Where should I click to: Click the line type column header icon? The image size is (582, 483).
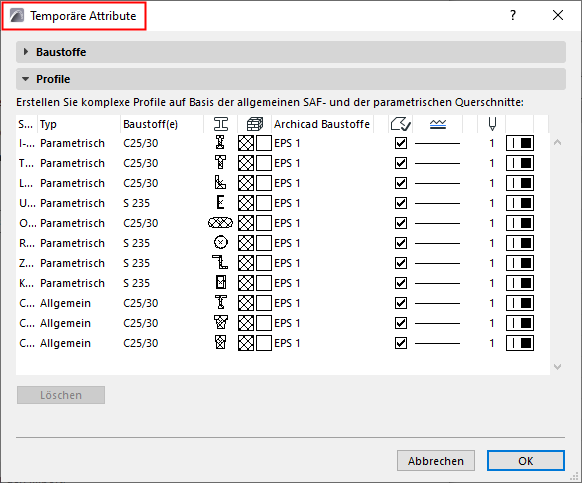(x=438, y=124)
